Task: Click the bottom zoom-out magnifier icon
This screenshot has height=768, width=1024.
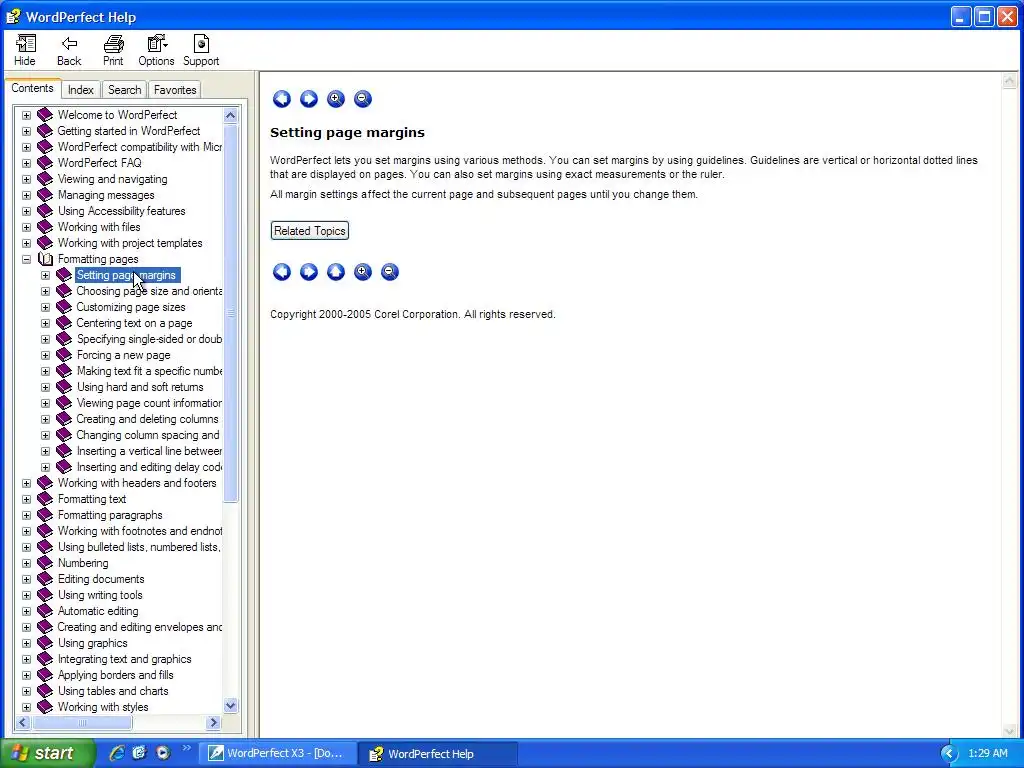Action: (390, 272)
